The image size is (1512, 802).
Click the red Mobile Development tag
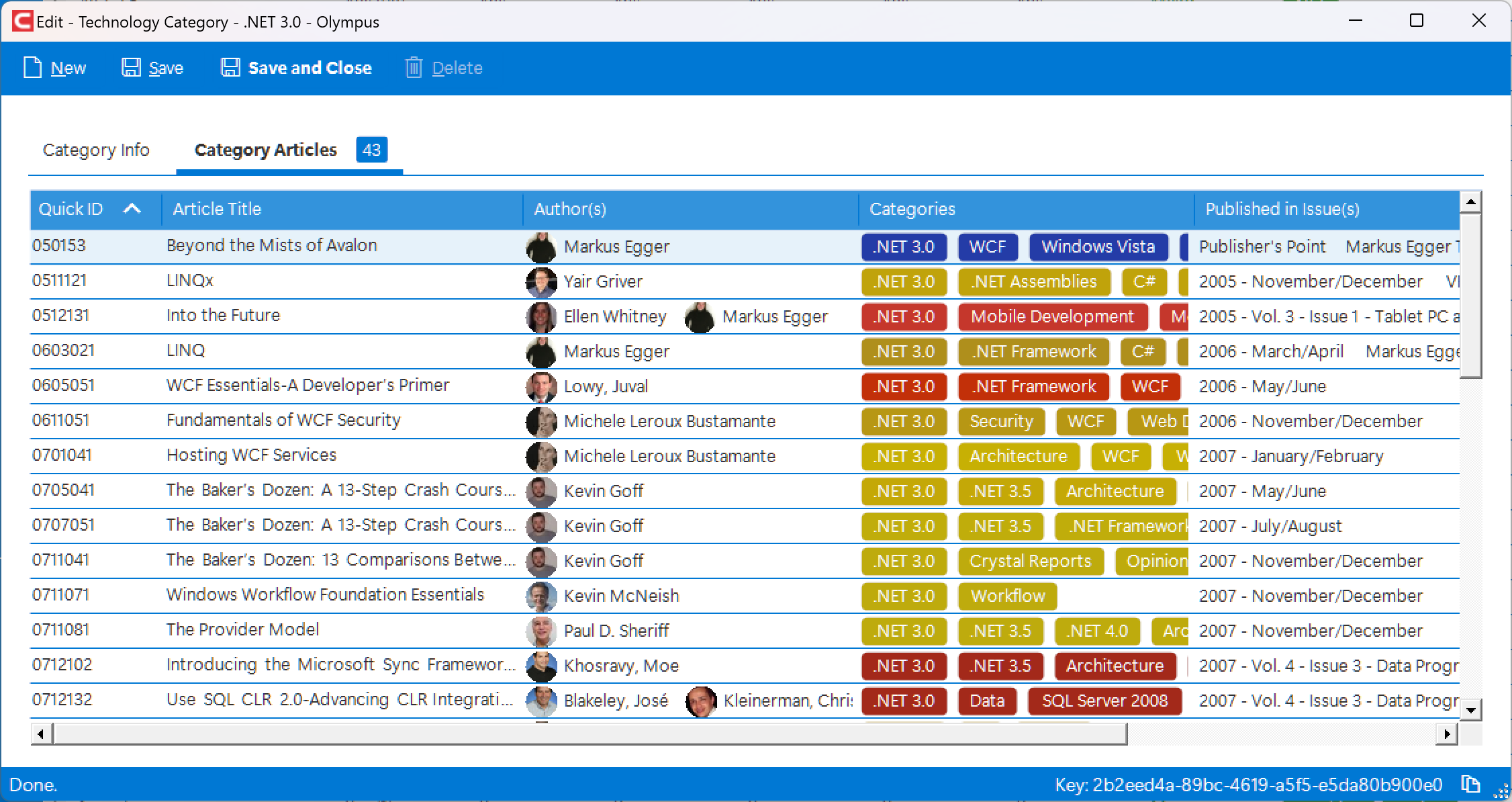click(x=1053, y=316)
